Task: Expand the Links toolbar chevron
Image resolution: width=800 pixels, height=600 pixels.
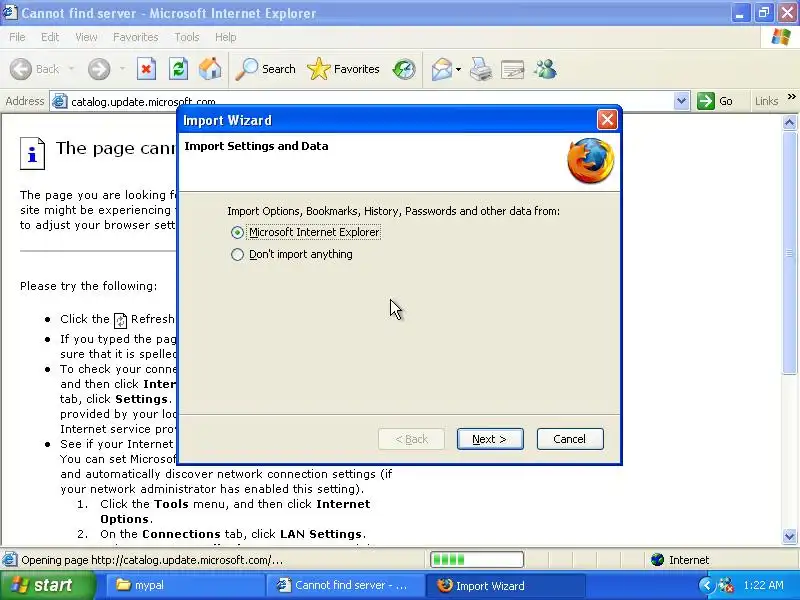Action: click(791, 96)
